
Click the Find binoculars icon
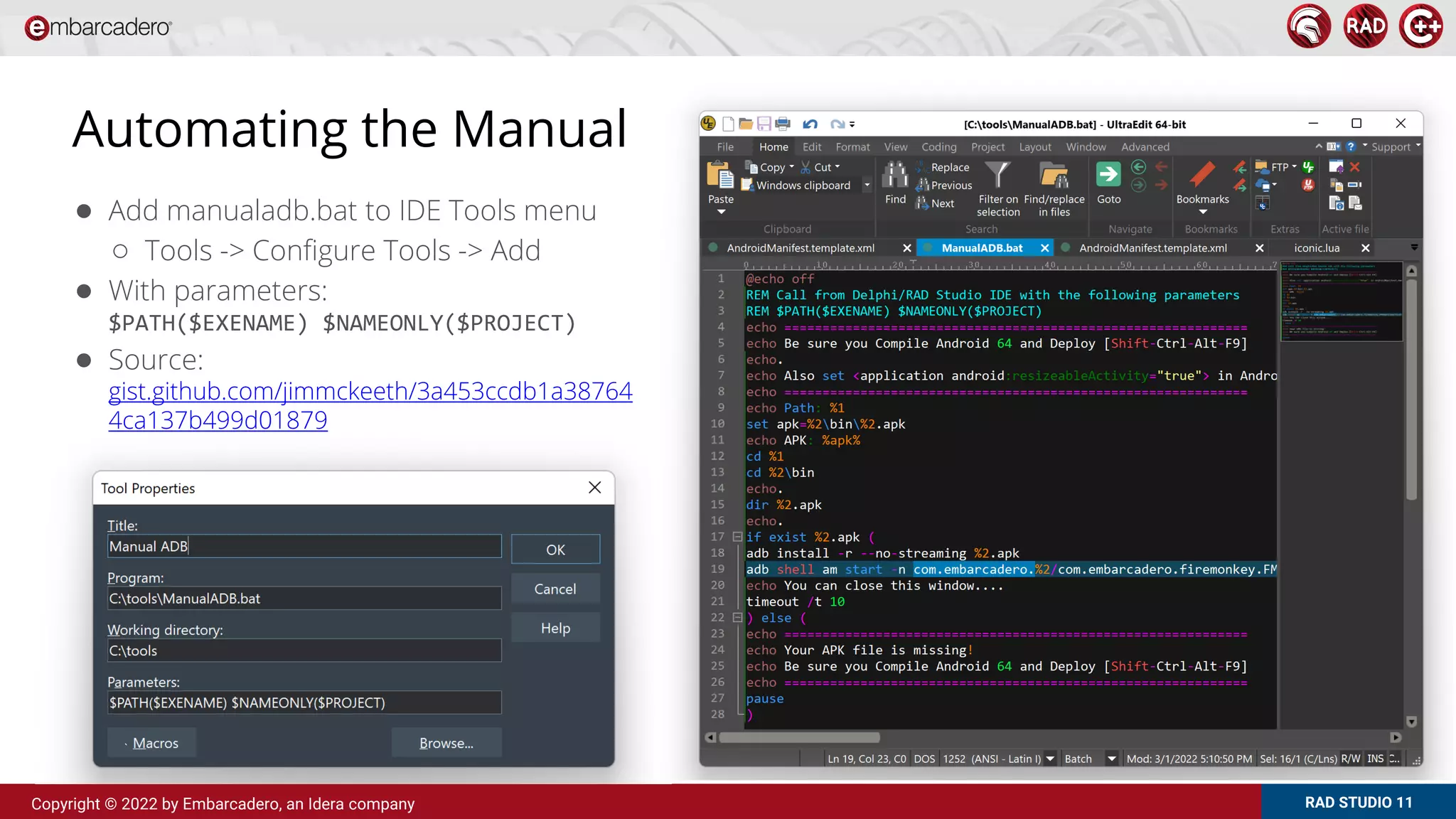point(895,176)
